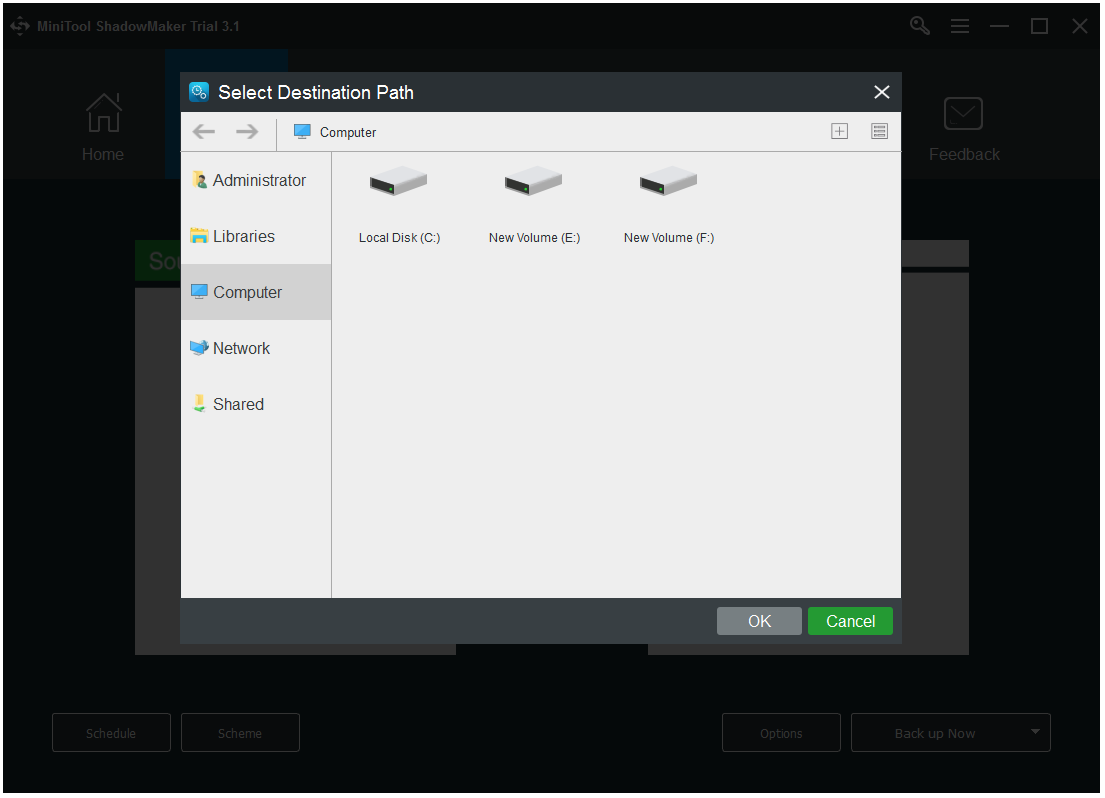Open backup Options button
Screen dimensions: 1105x798
[781, 732]
